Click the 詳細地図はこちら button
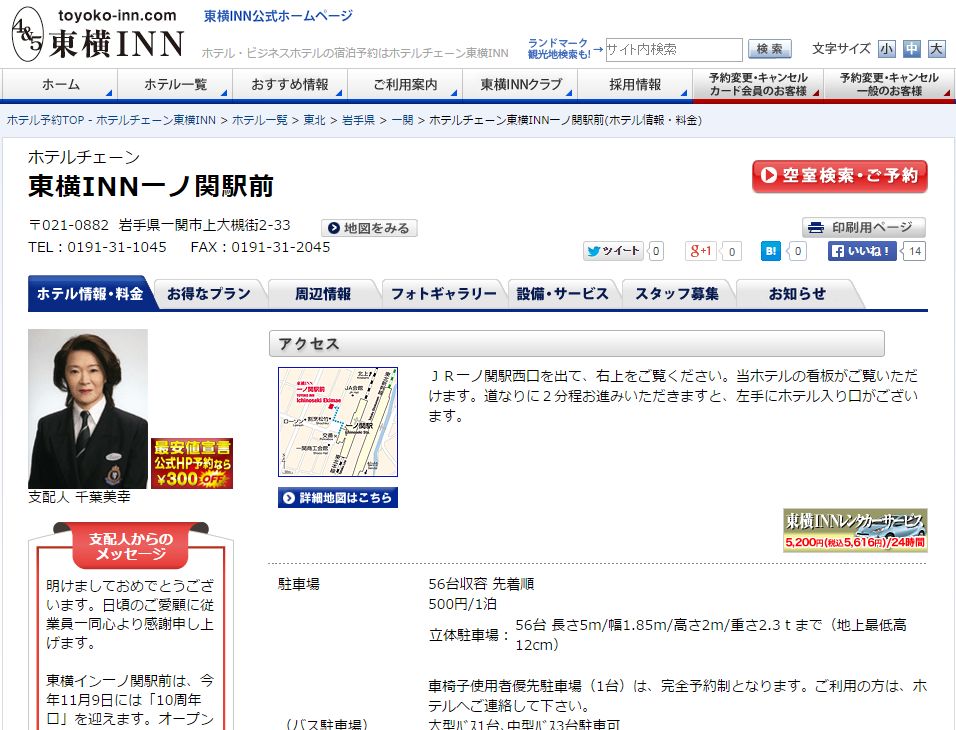The image size is (956, 730). pos(338,498)
